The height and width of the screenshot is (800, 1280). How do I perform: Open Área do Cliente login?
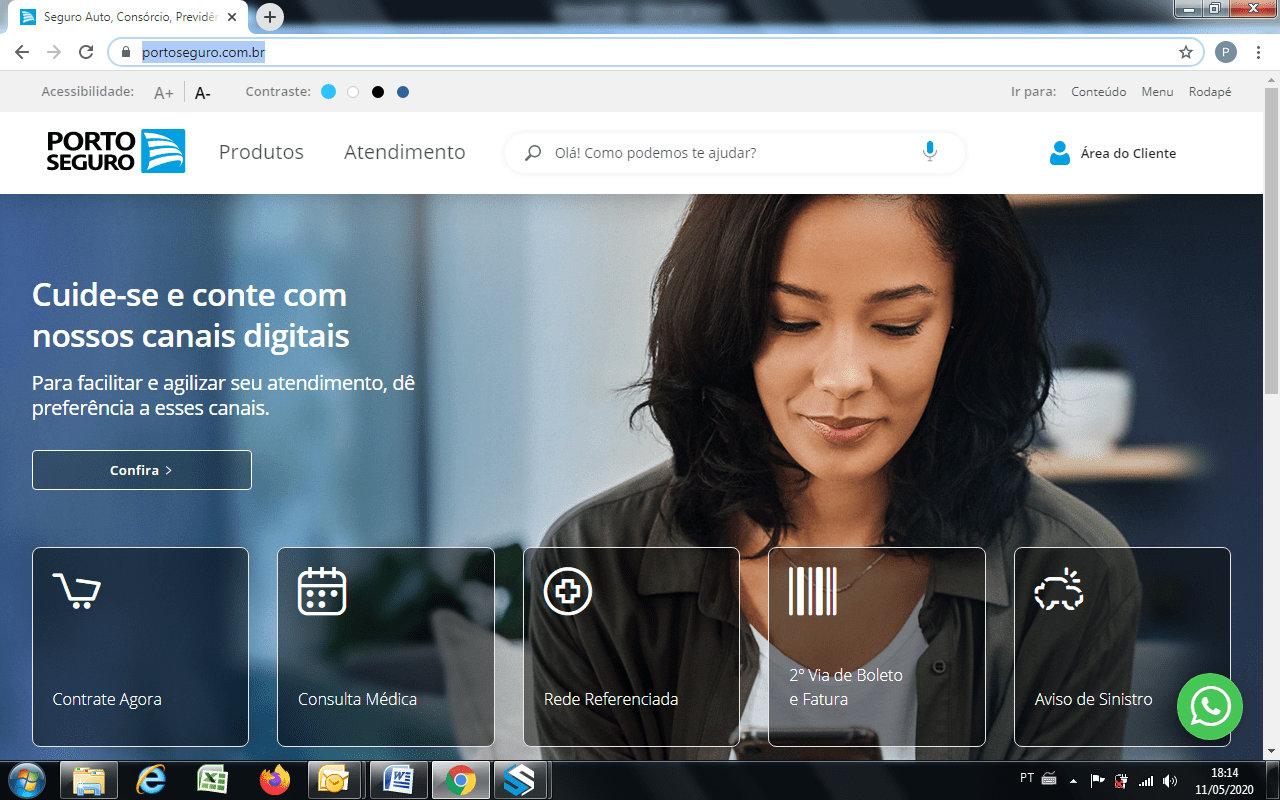click(x=1112, y=153)
